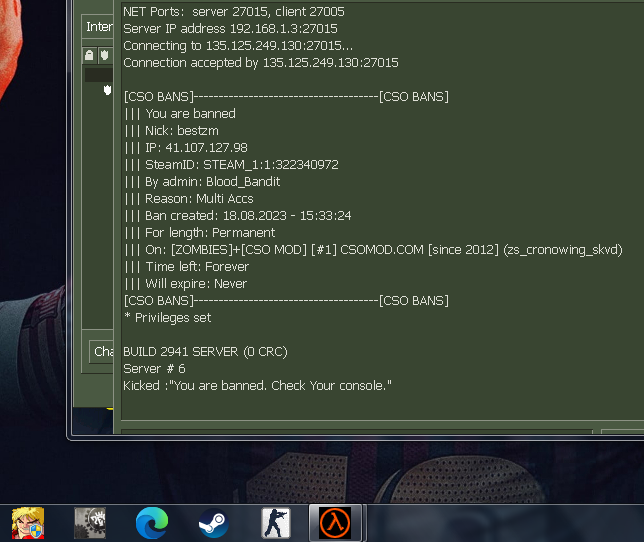Open Counter-Strike soldier taskbar icon

pyautogui.click(x=276, y=523)
